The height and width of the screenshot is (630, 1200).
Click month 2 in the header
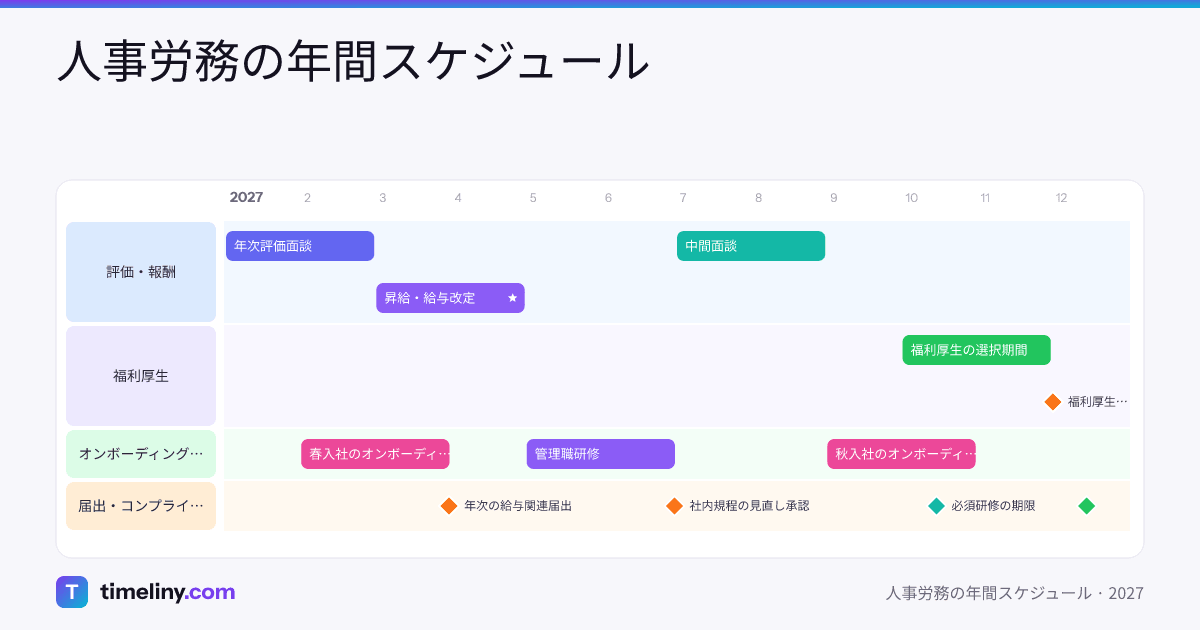pos(307,198)
